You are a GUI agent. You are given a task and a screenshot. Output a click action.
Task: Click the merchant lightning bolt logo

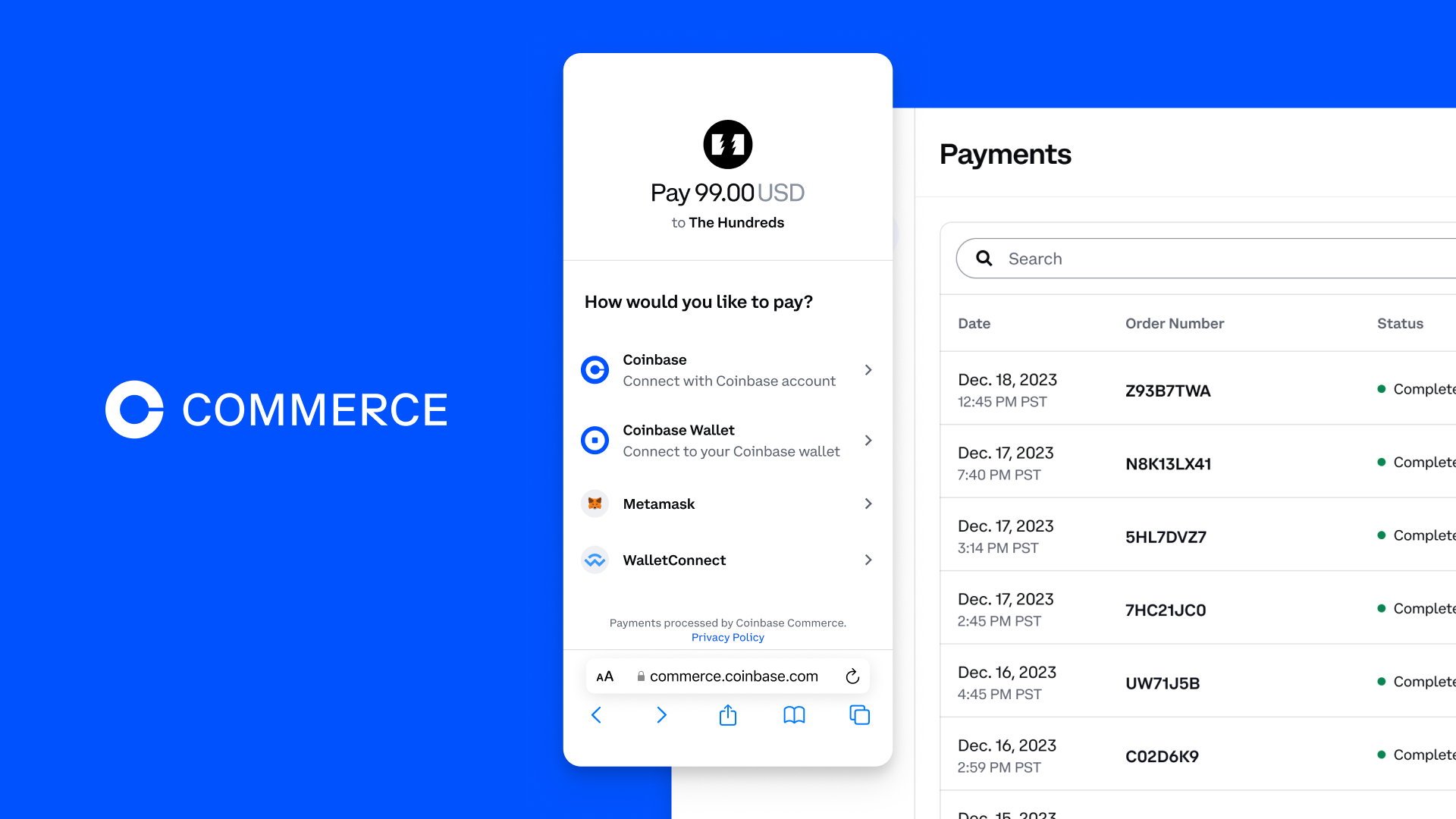[727, 143]
